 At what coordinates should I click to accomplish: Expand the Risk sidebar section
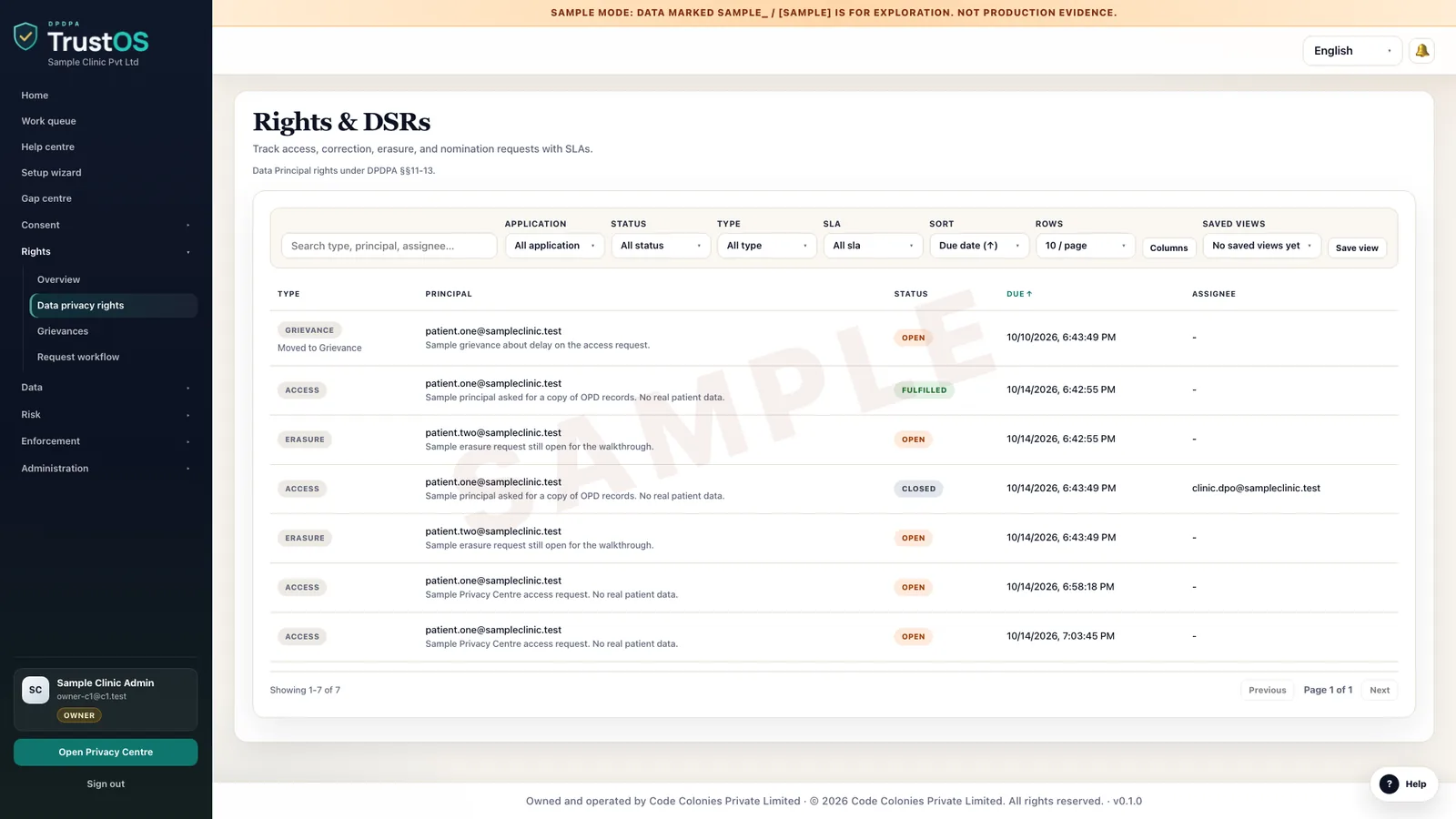point(106,415)
